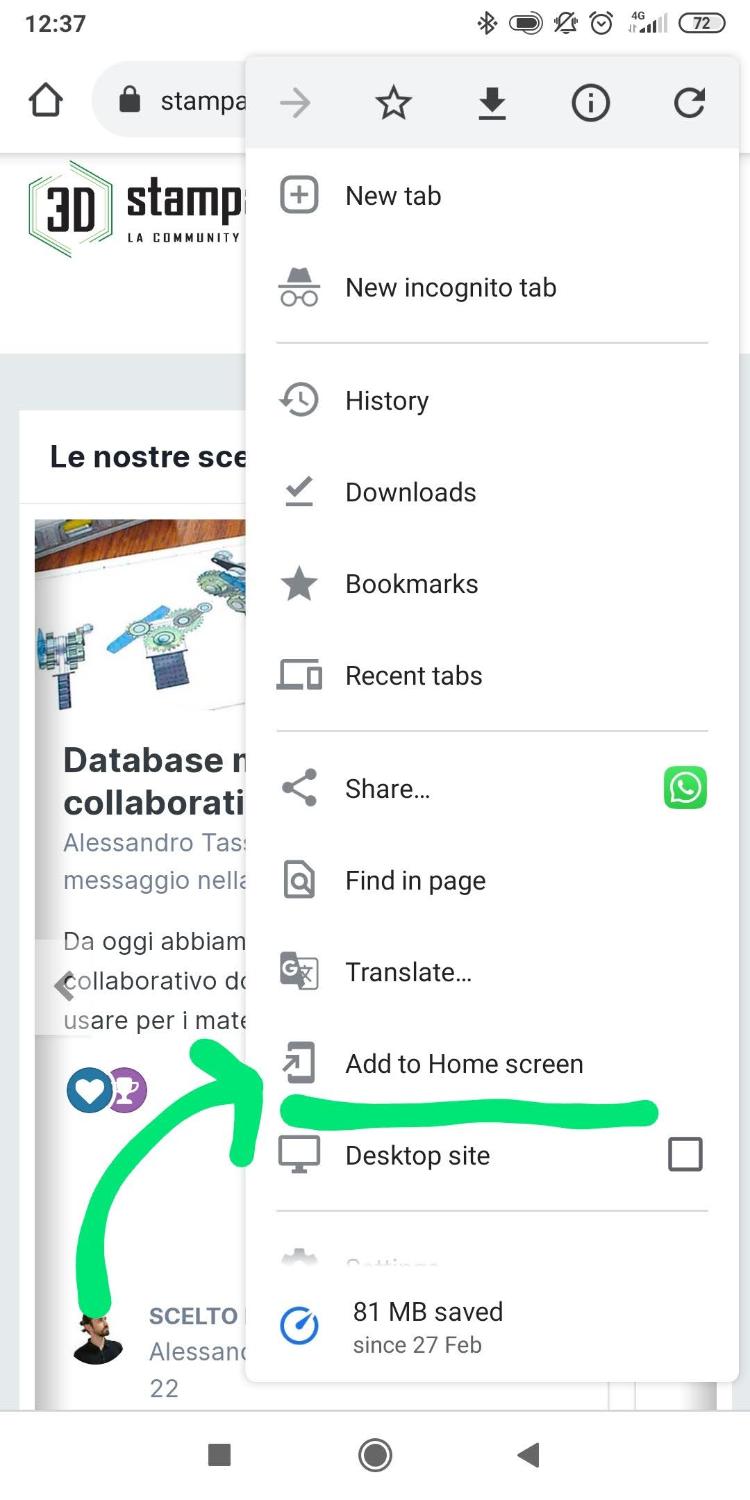Open a New incognito tab

pos(450,288)
